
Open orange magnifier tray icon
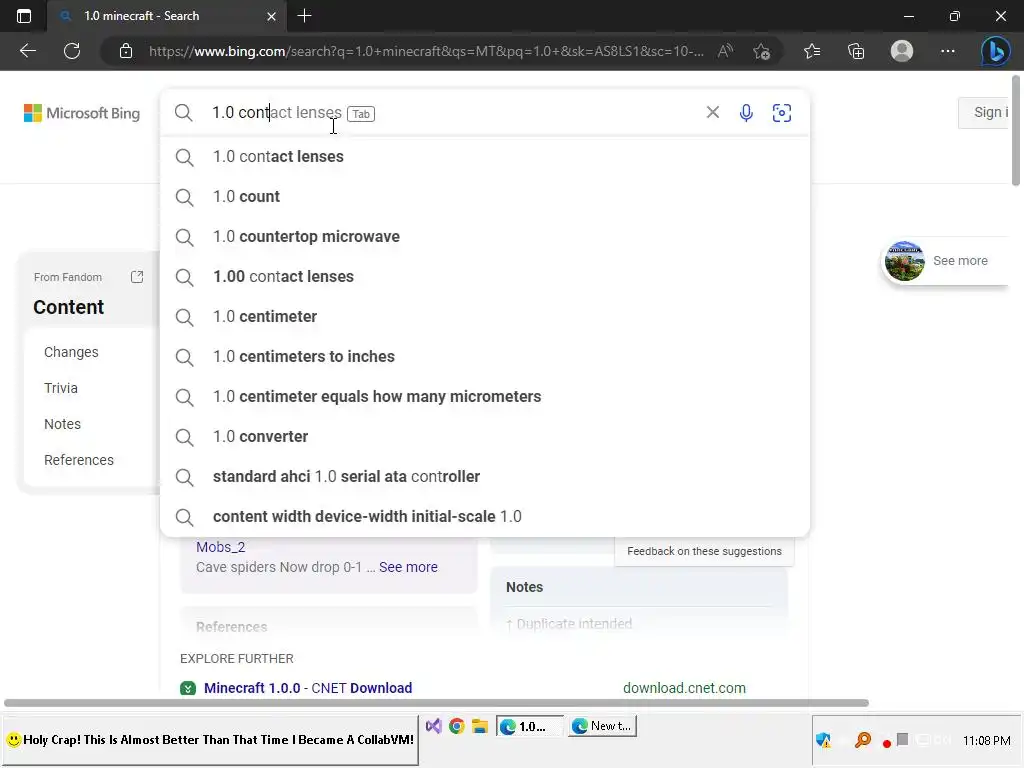coord(863,740)
